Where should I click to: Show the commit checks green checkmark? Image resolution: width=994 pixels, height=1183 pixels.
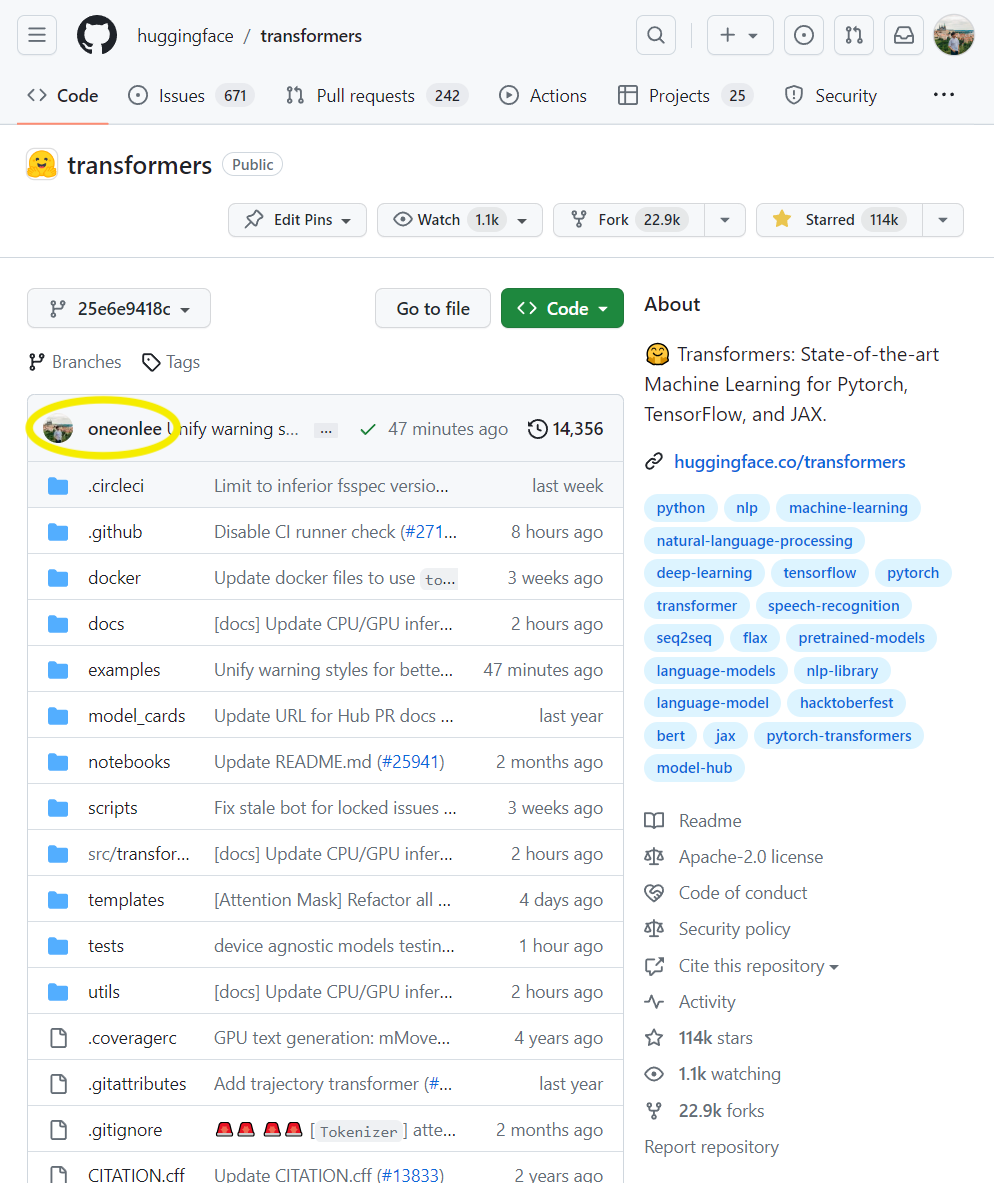tap(368, 429)
